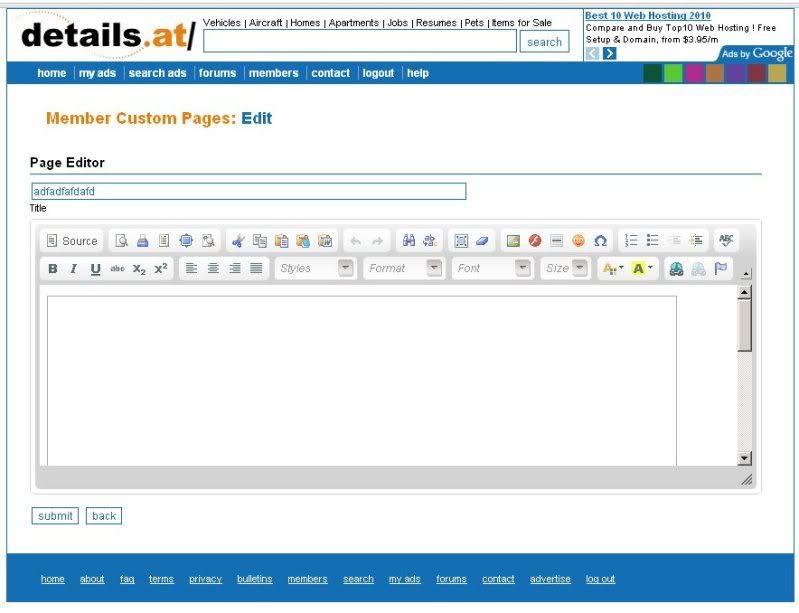Open the Font dropdown list
The image size is (799, 613).
[493, 268]
